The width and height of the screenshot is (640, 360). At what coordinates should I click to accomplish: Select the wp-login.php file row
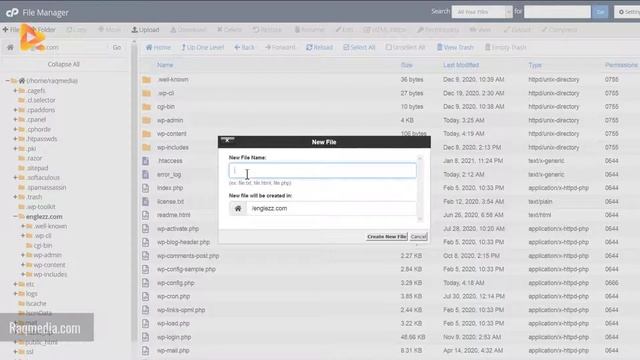tap(390, 337)
